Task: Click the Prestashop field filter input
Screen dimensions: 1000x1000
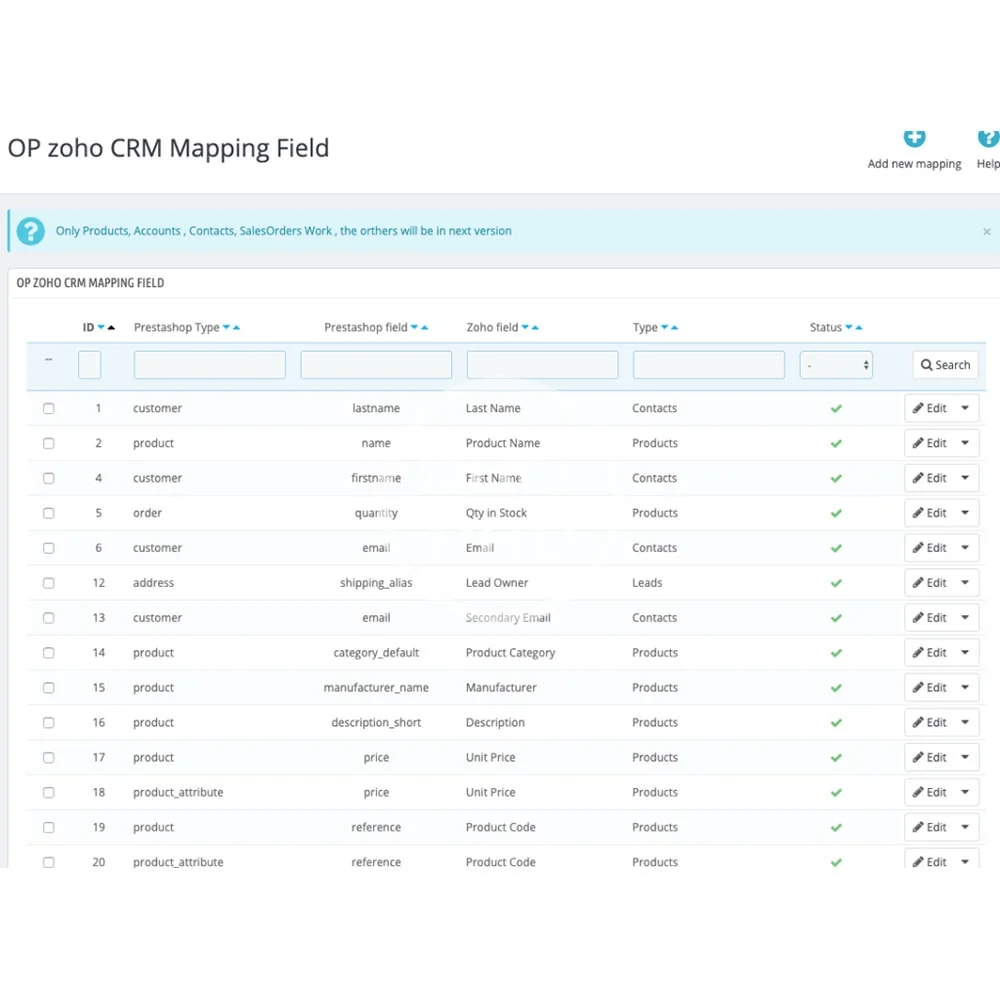Action: 376,365
